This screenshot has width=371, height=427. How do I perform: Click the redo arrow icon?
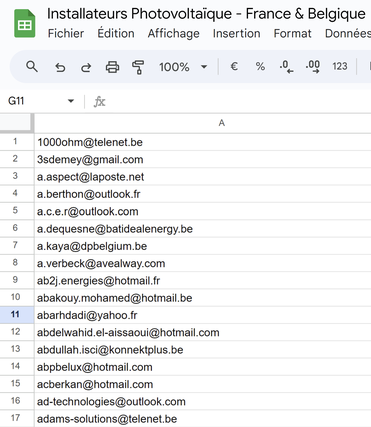(x=86, y=67)
